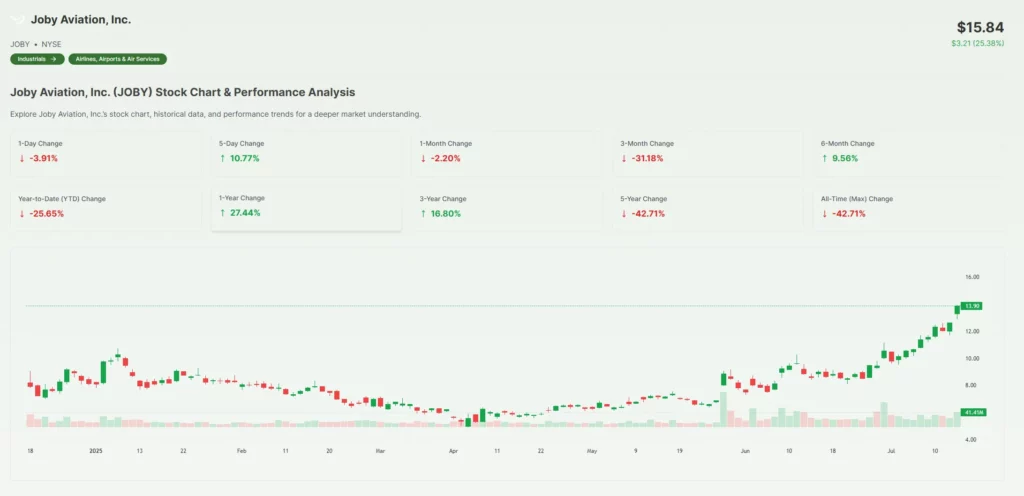Click the 1-Month Change down arrow icon
This screenshot has height=496, width=1024.
click(x=423, y=158)
